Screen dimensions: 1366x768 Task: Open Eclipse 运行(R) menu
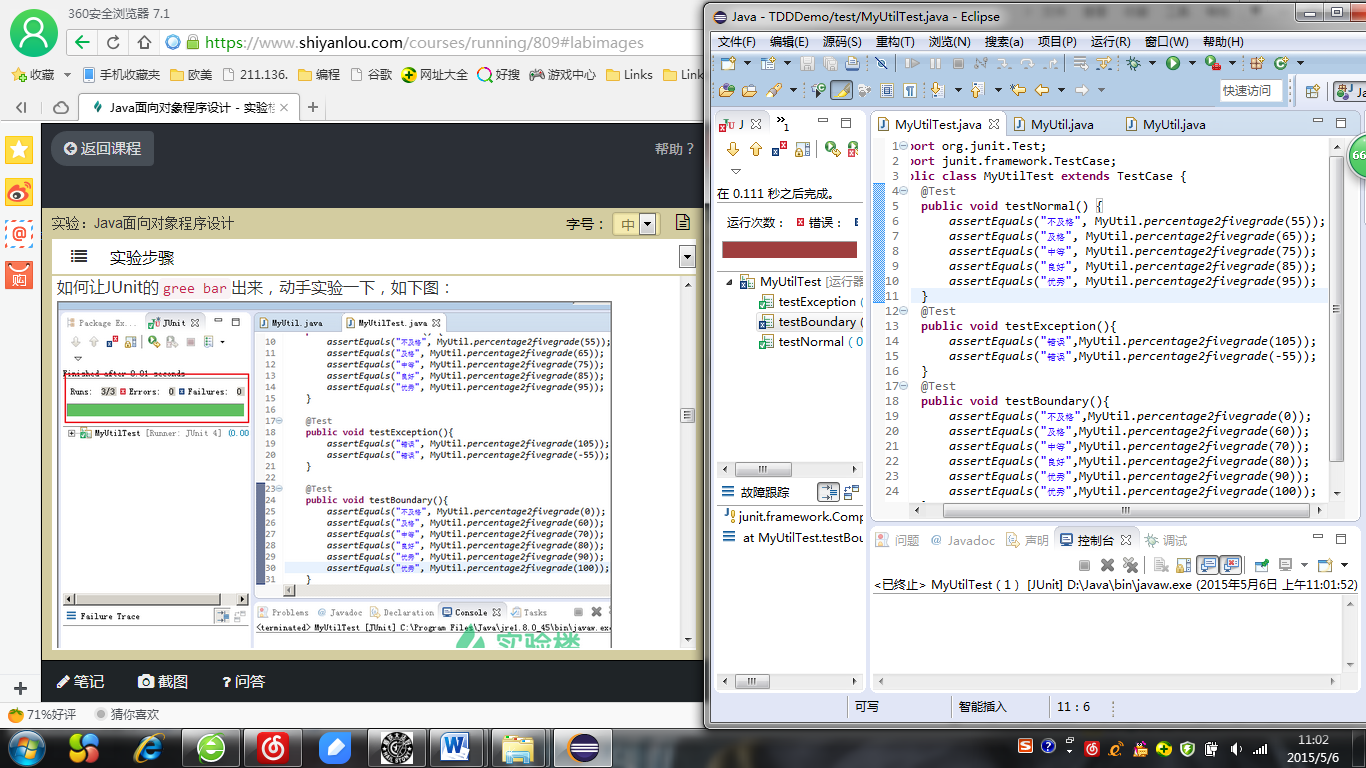click(x=1110, y=42)
